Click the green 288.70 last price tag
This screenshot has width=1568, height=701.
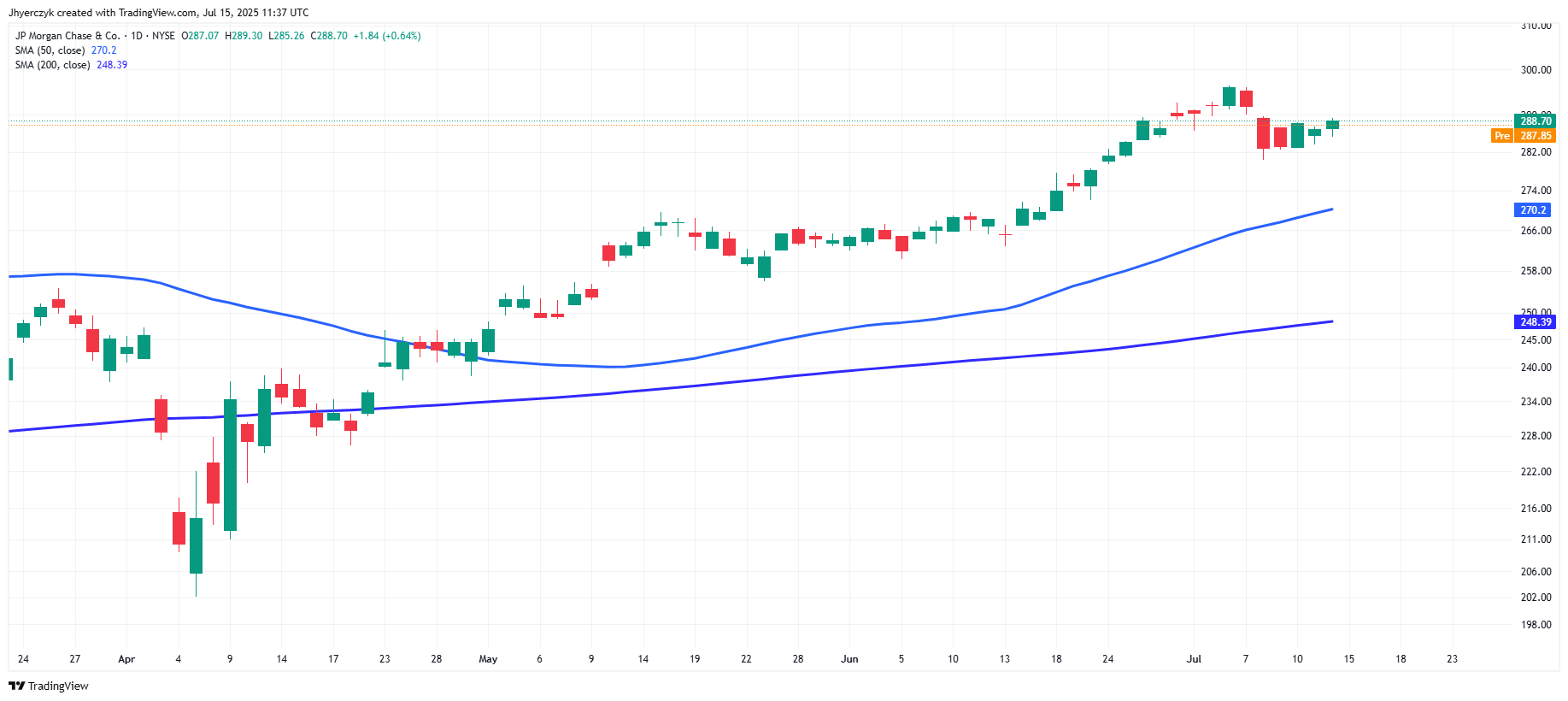tap(1536, 121)
